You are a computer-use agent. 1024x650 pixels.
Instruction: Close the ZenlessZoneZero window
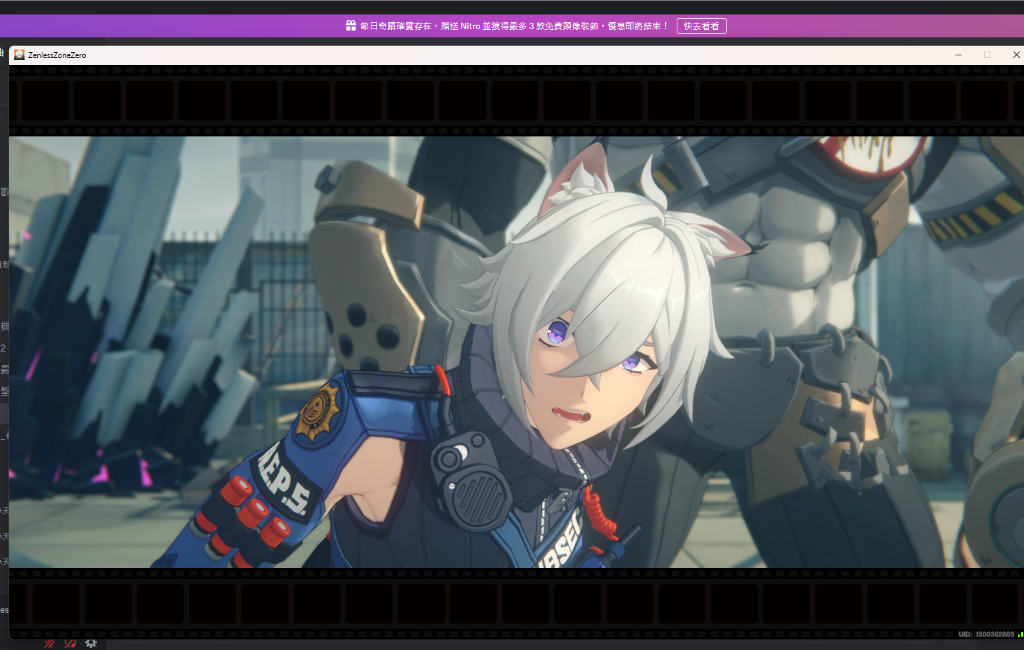coord(1016,55)
